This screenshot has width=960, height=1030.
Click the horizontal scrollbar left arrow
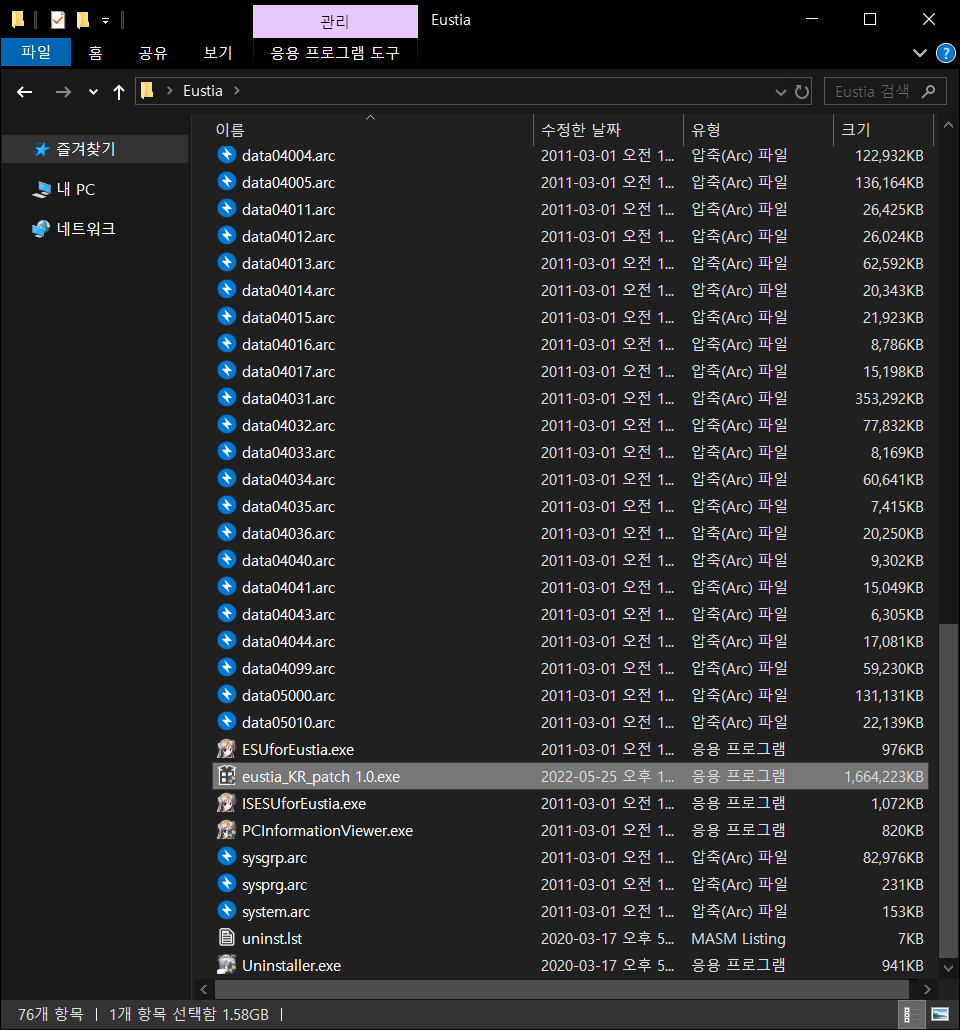(204, 989)
